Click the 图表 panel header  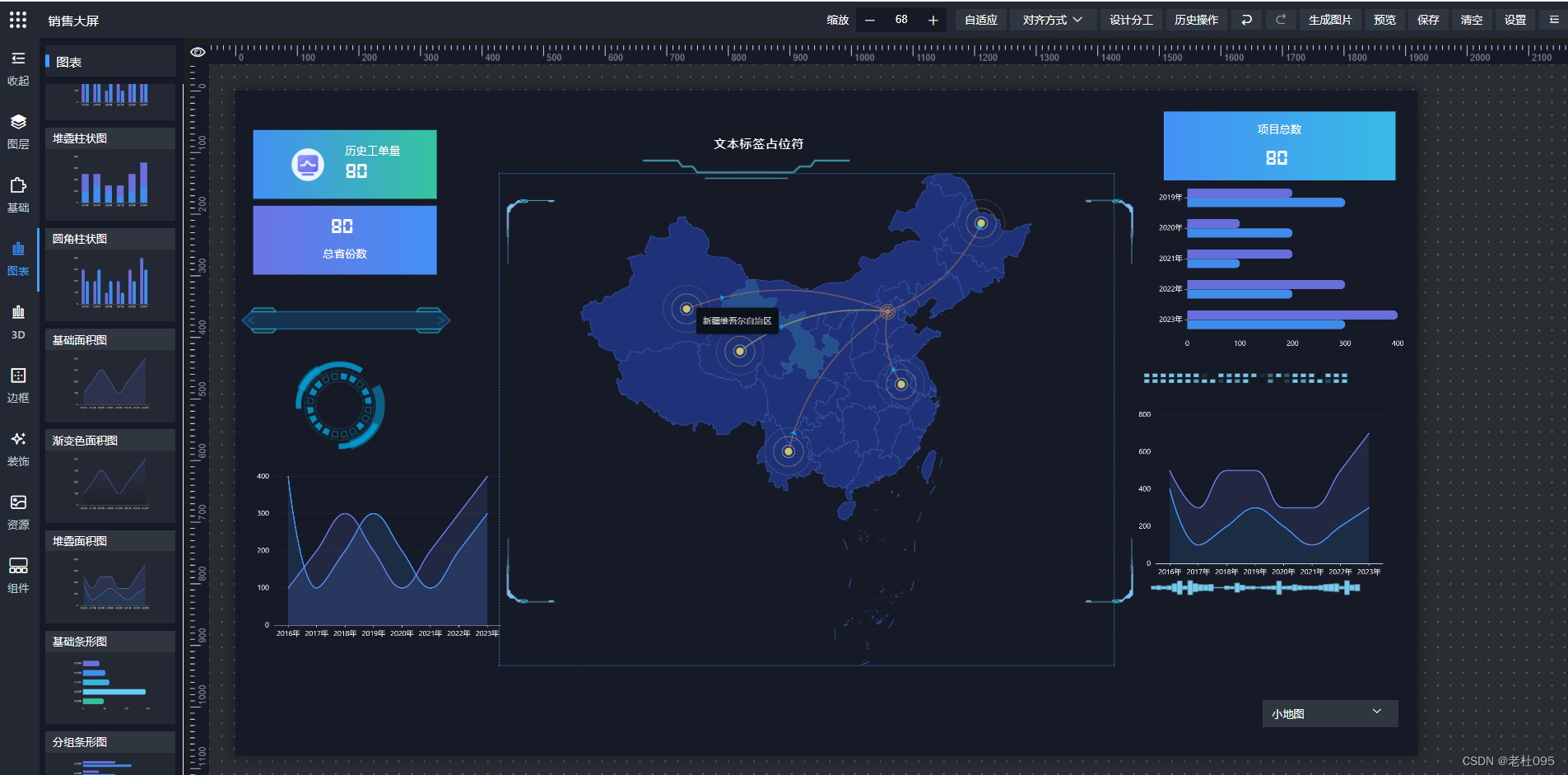point(110,62)
